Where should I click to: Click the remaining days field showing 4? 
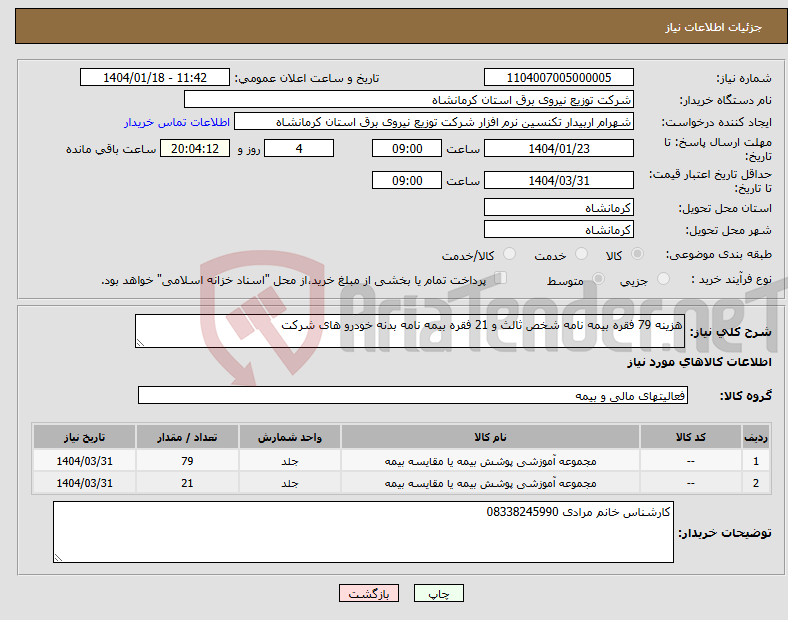pyautogui.click(x=299, y=148)
